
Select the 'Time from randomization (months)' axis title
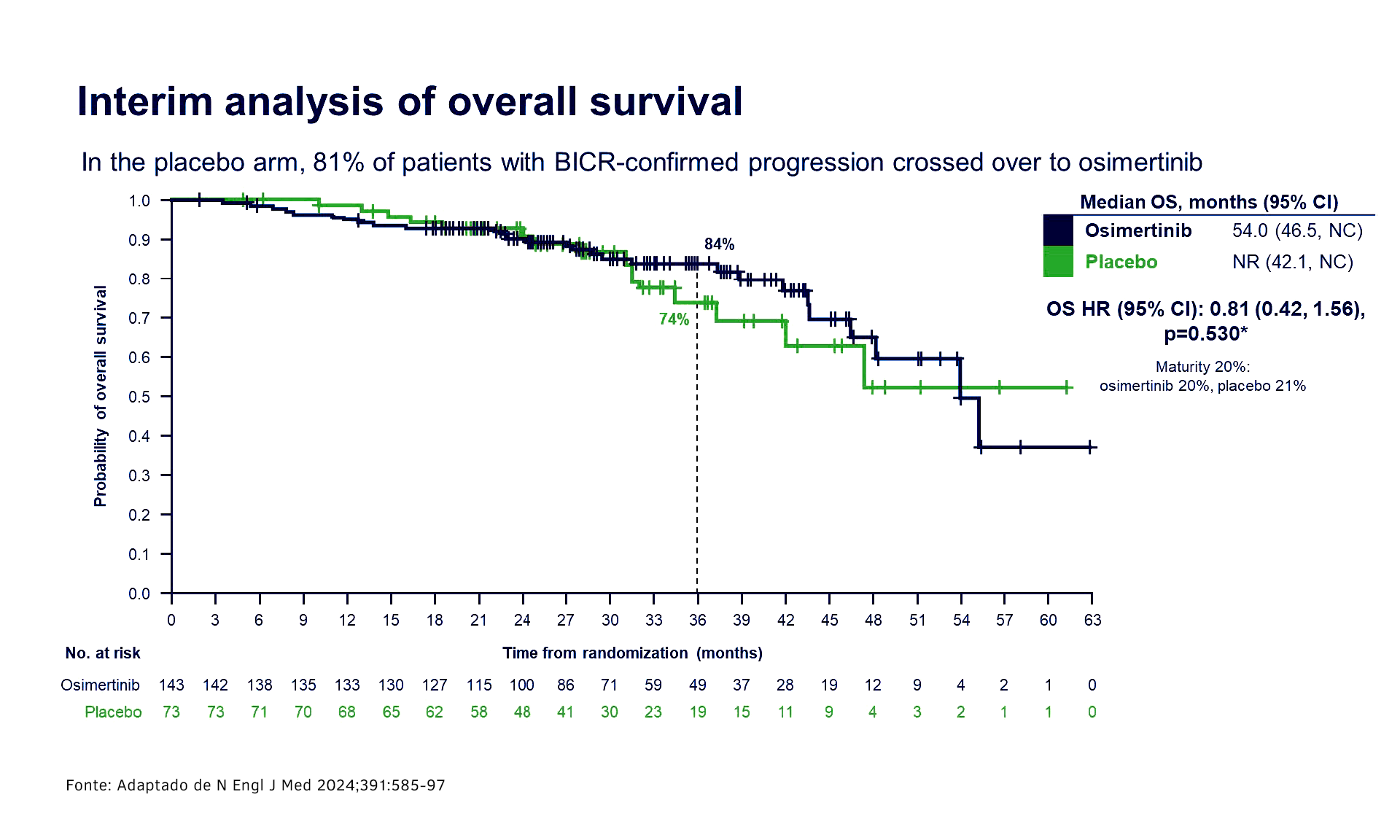pos(632,653)
